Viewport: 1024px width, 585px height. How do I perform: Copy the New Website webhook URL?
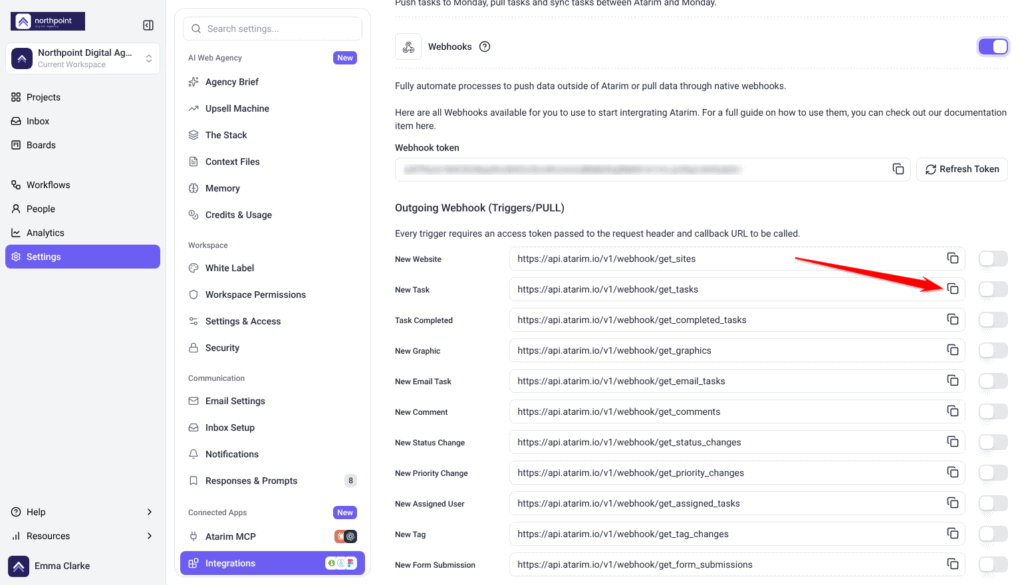point(953,259)
